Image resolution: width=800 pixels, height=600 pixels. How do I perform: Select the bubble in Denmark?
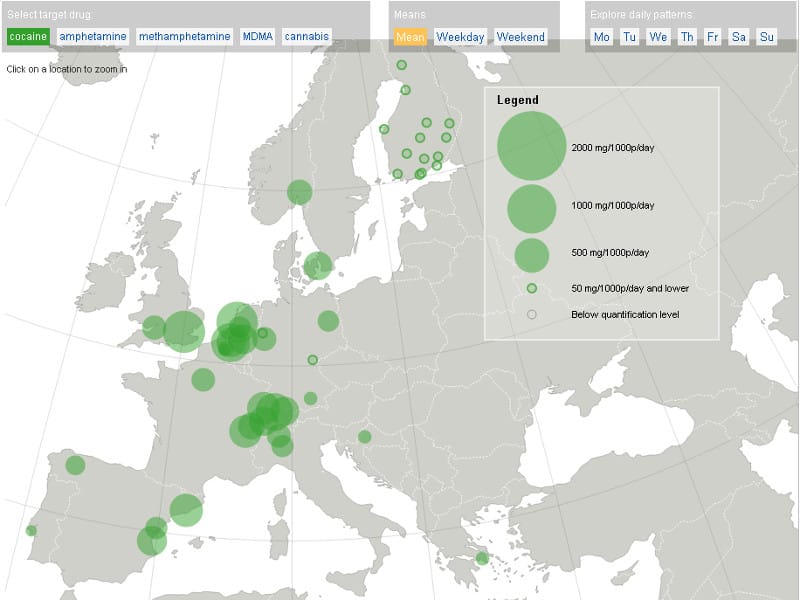(x=317, y=266)
